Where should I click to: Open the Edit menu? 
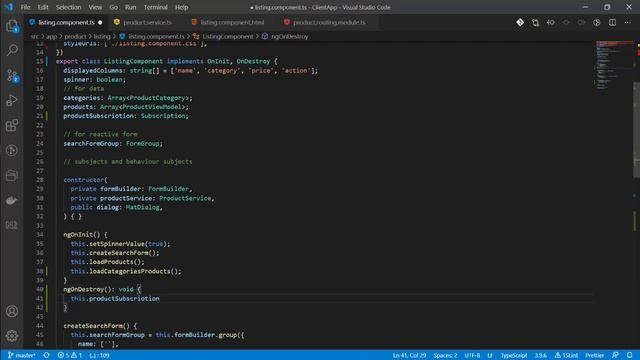coord(43,7)
